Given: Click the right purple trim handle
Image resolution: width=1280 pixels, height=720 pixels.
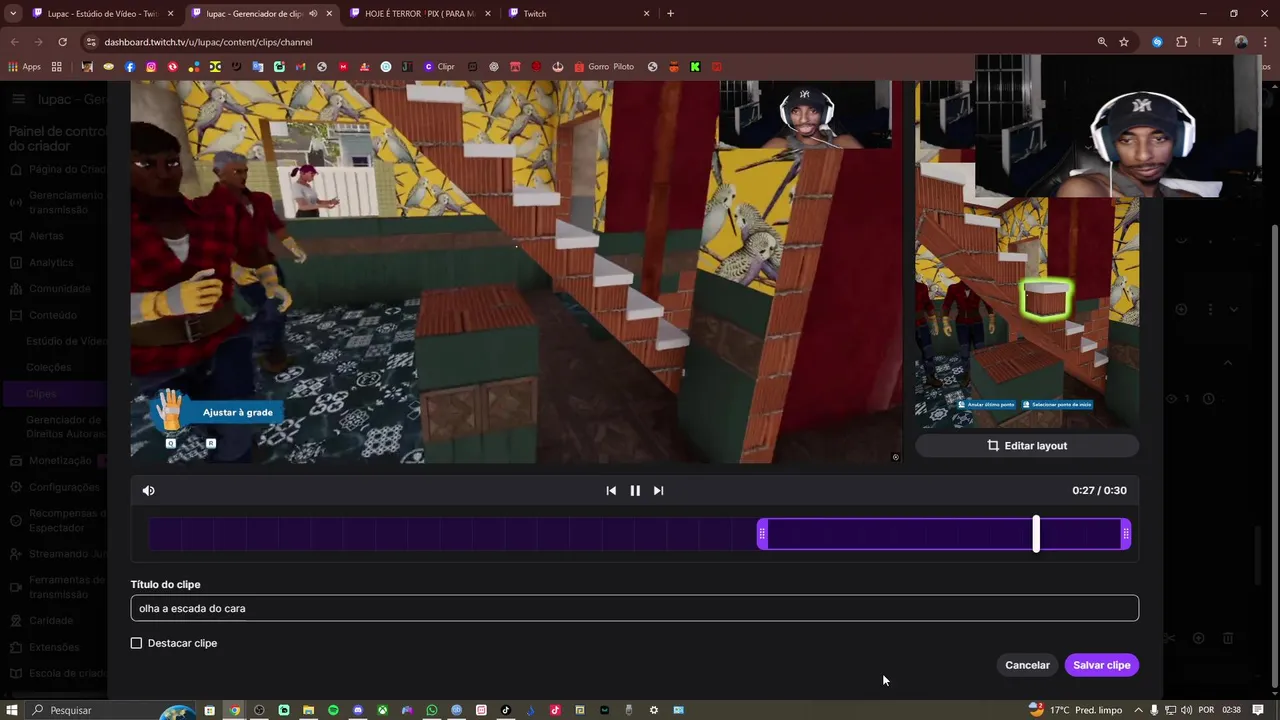Looking at the screenshot, I should tap(1126, 534).
